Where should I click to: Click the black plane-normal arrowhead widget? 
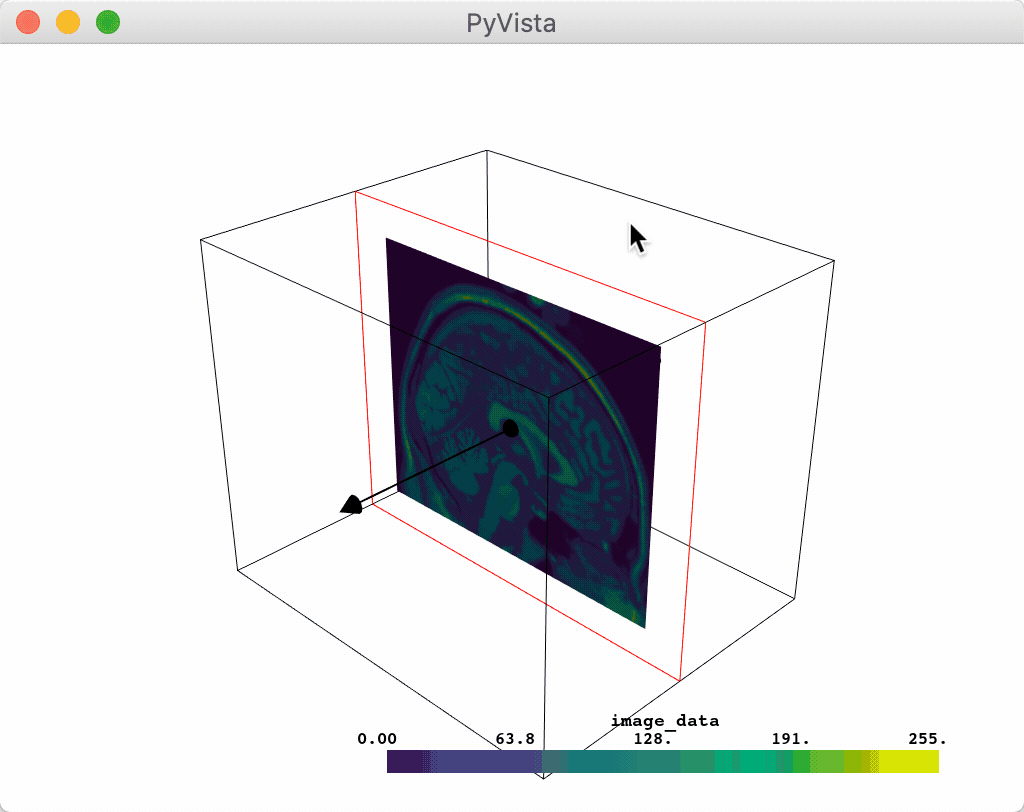tap(352, 504)
